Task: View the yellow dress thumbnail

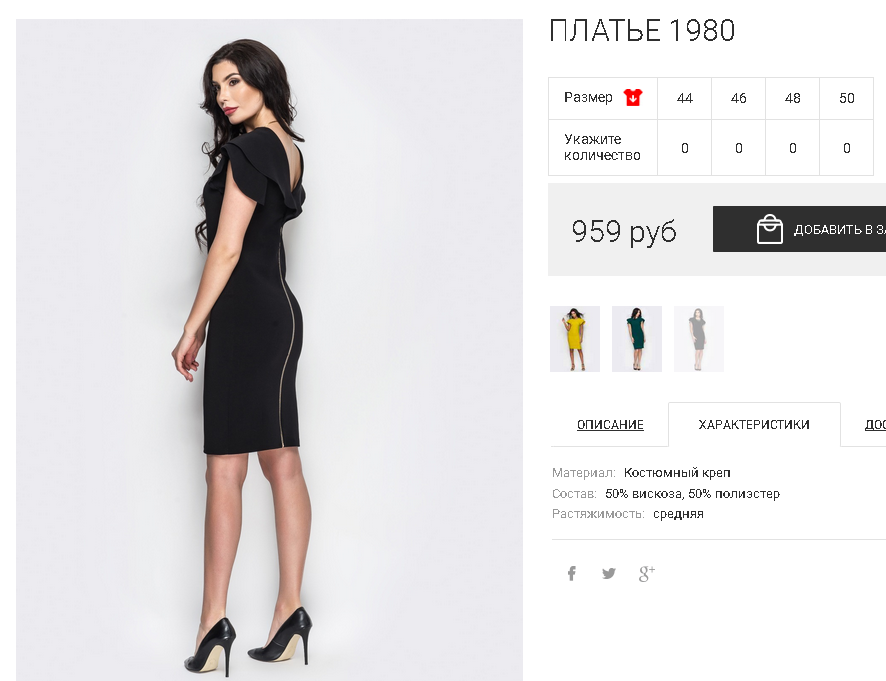Action: (575, 339)
